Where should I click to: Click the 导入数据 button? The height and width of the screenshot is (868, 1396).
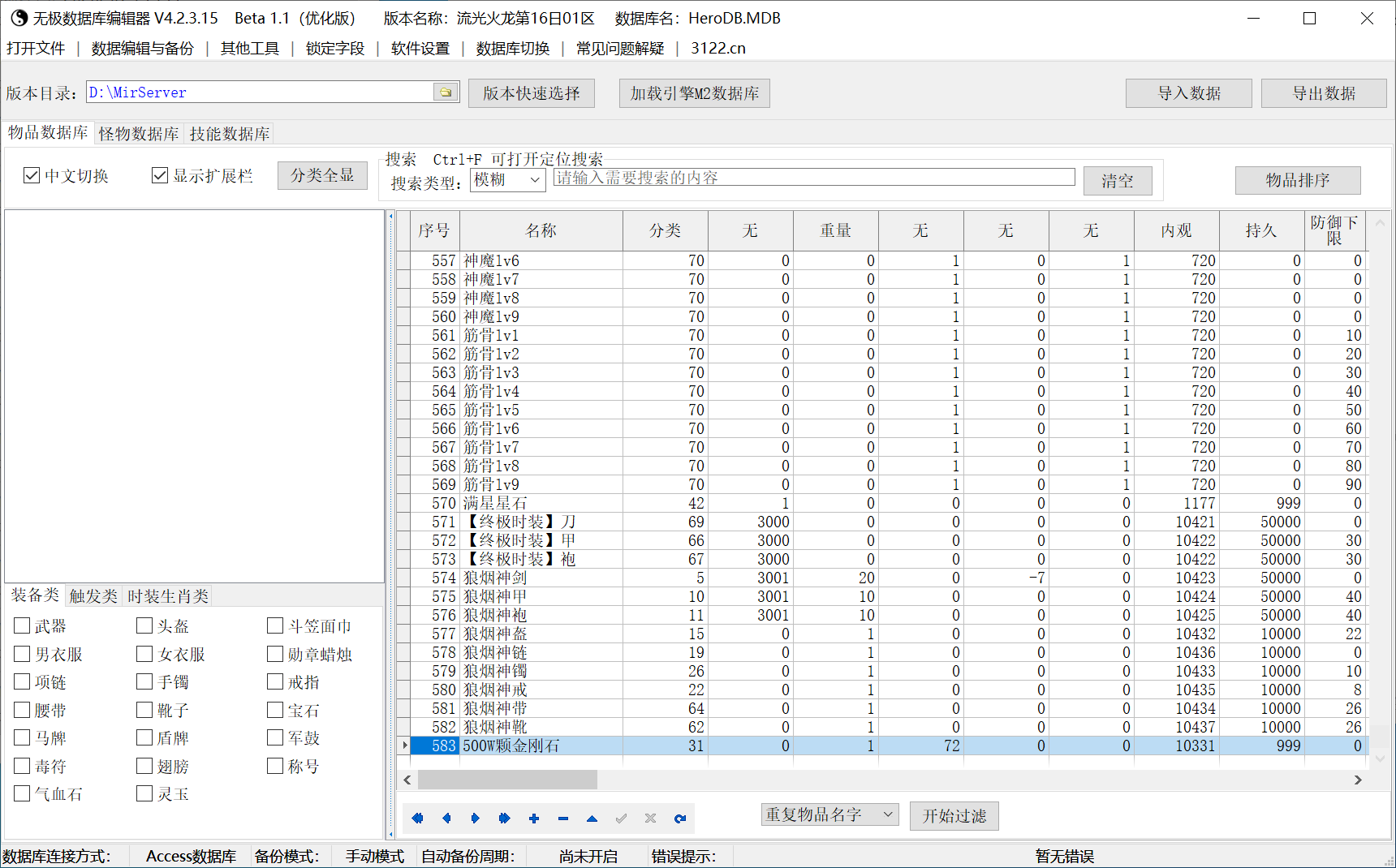click(x=1189, y=93)
